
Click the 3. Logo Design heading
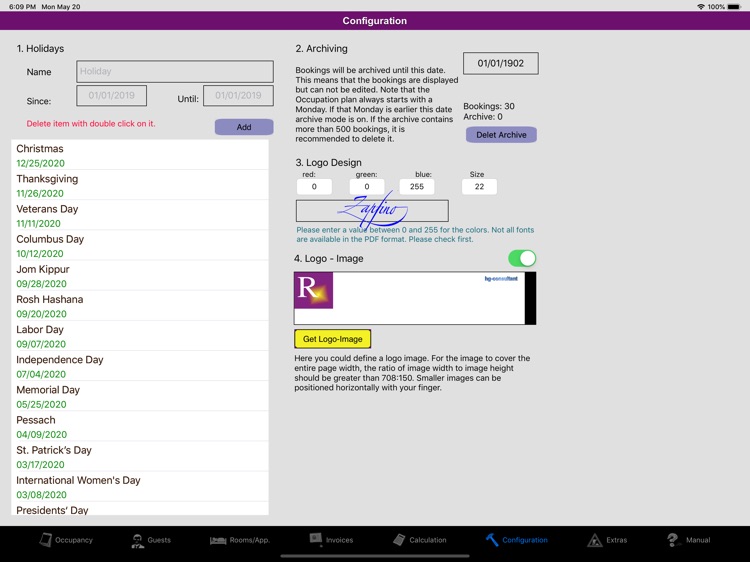click(328, 162)
